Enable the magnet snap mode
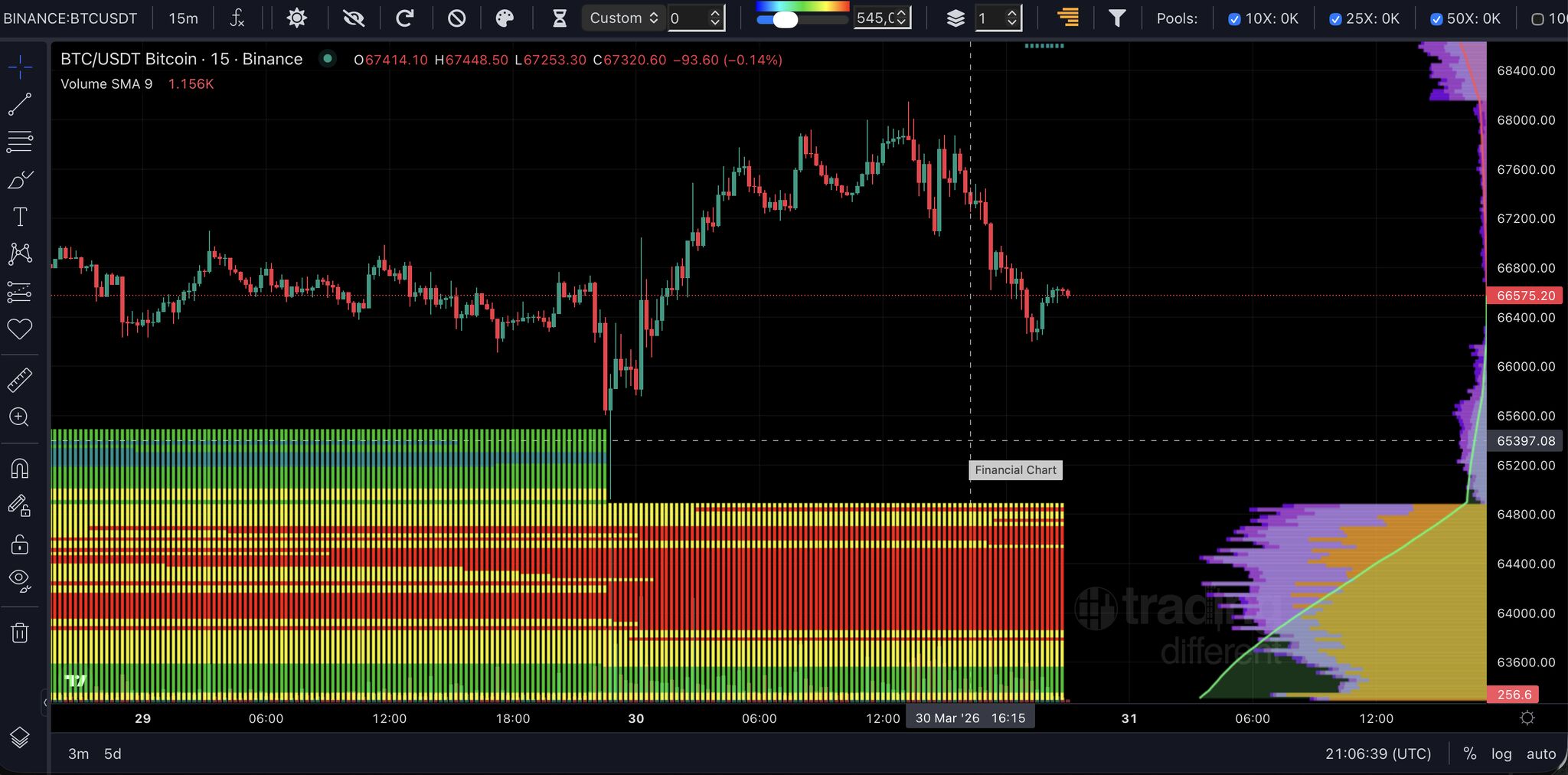The width and height of the screenshot is (1568, 775). (x=20, y=468)
